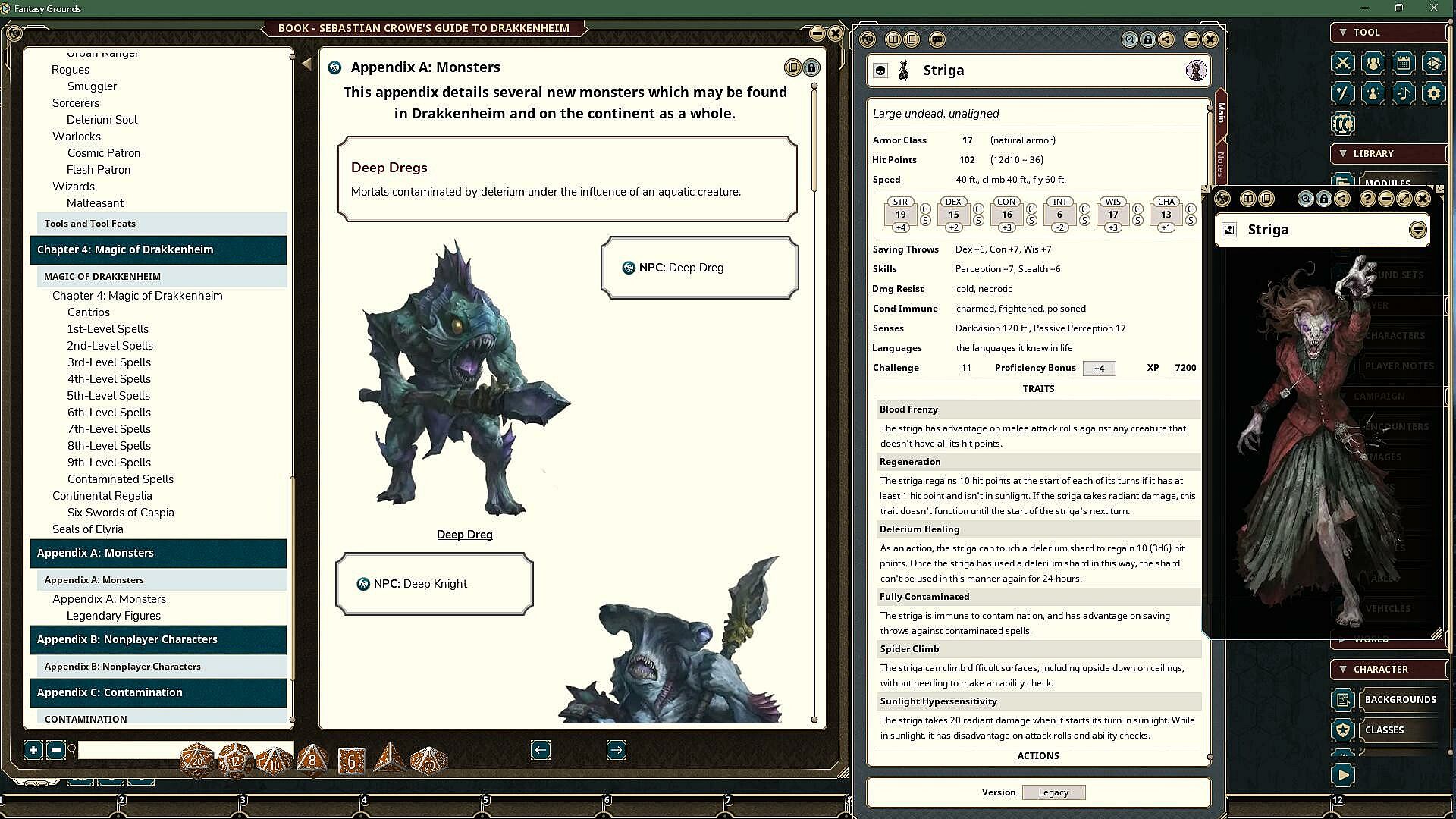Screen dimensions: 1456x819
Task: Click the Legacy version button
Action: [1053, 792]
